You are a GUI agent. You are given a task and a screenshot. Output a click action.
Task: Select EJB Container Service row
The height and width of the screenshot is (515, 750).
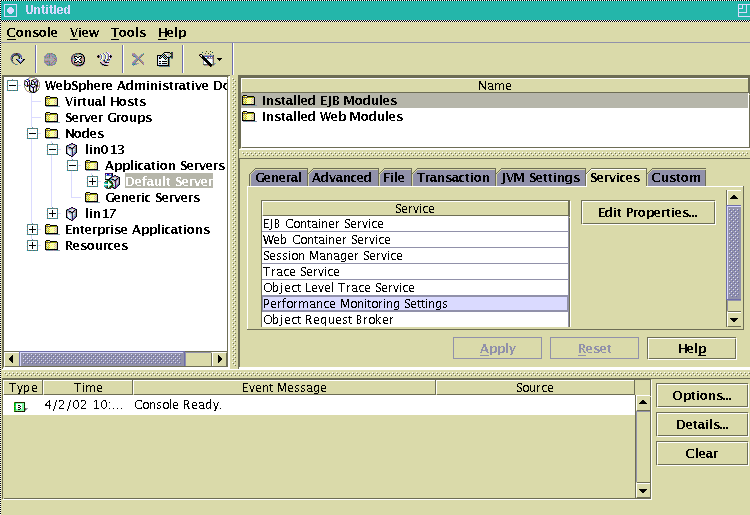tap(415, 224)
